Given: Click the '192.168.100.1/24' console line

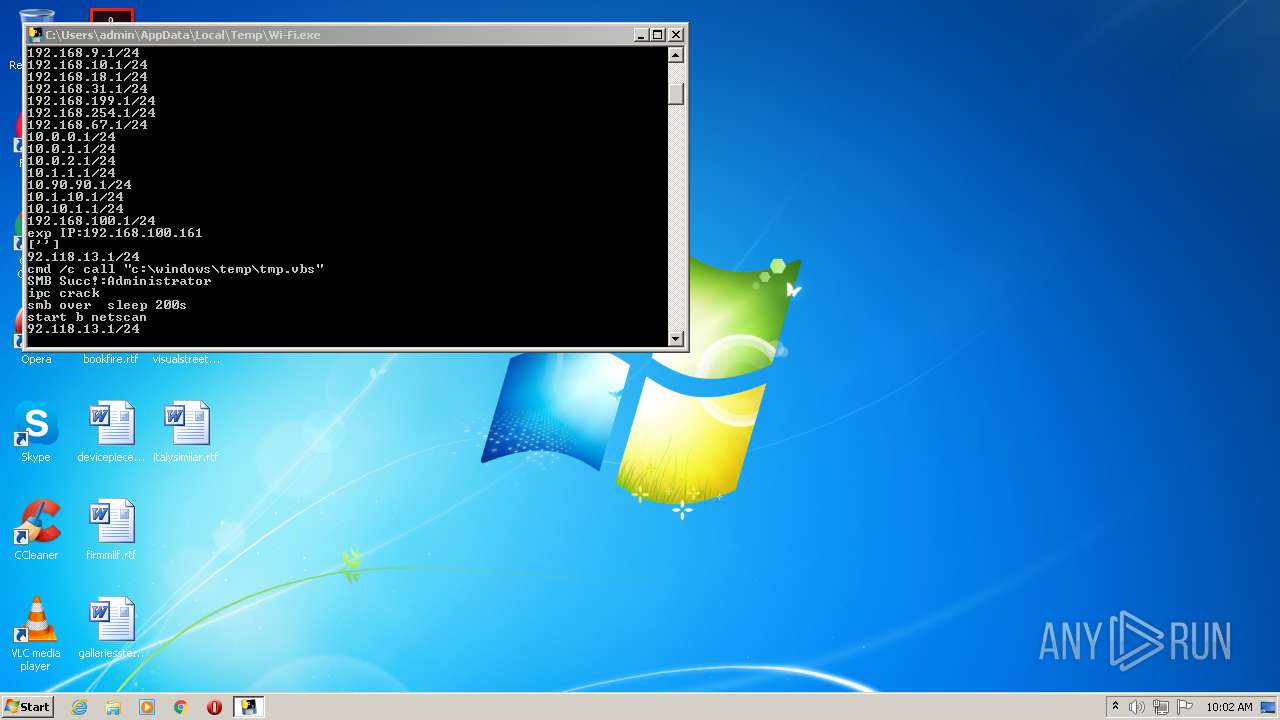Looking at the screenshot, I should [91, 221].
